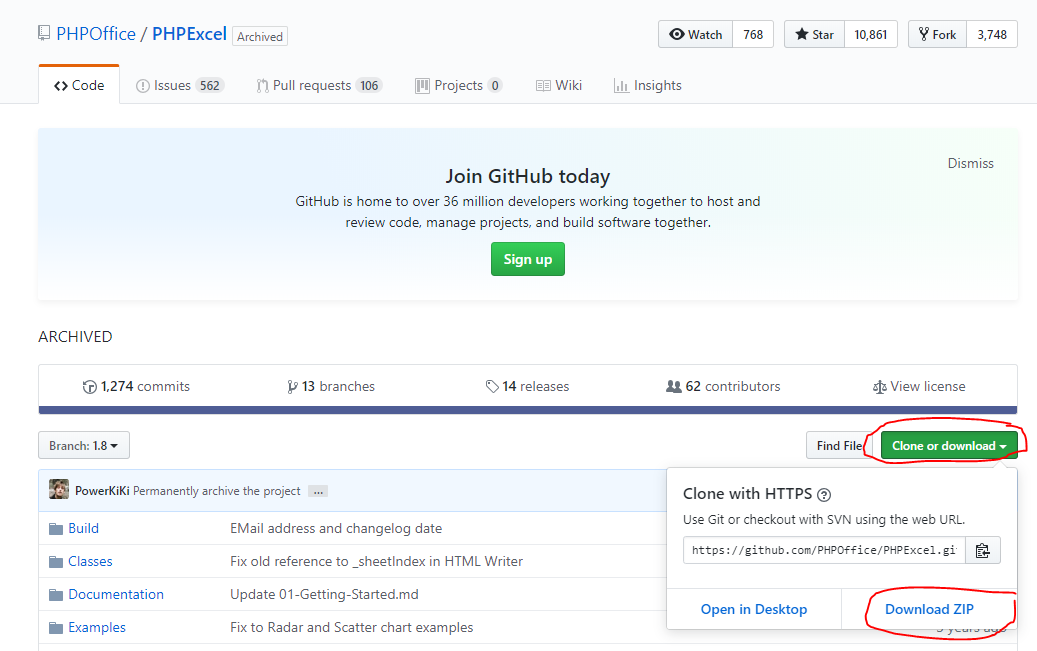Click the Find File button
The width and height of the screenshot is (1037, 651).
(839, 445)
